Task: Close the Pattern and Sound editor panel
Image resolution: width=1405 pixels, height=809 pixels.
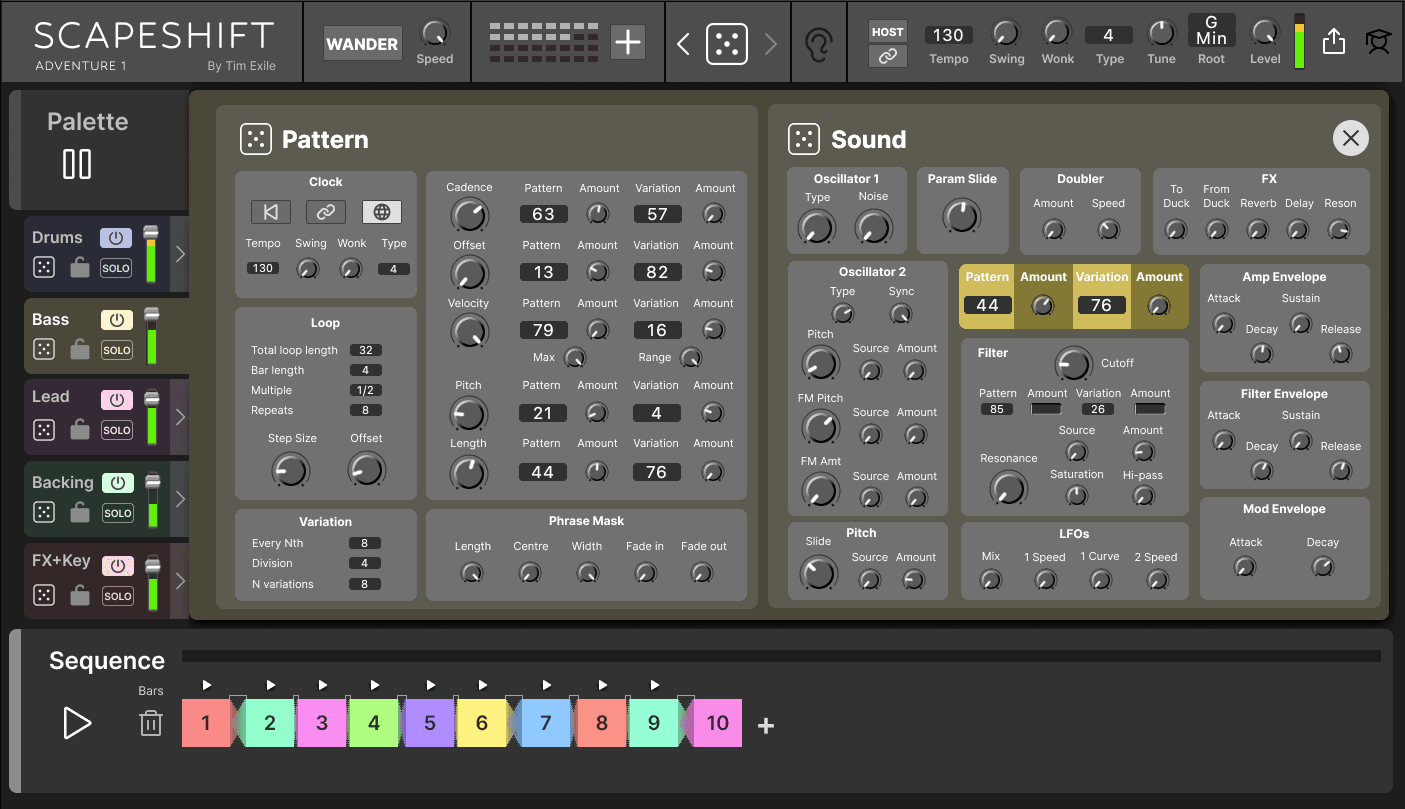Action: pyautogui.click(x=1351, y=139)
